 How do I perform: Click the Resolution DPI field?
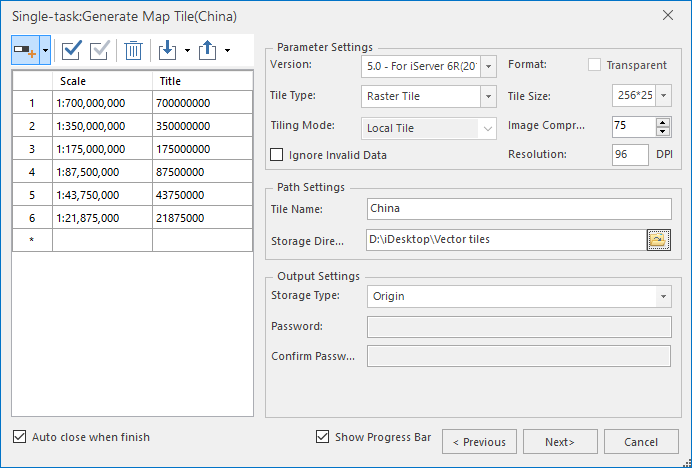point(630,155)
